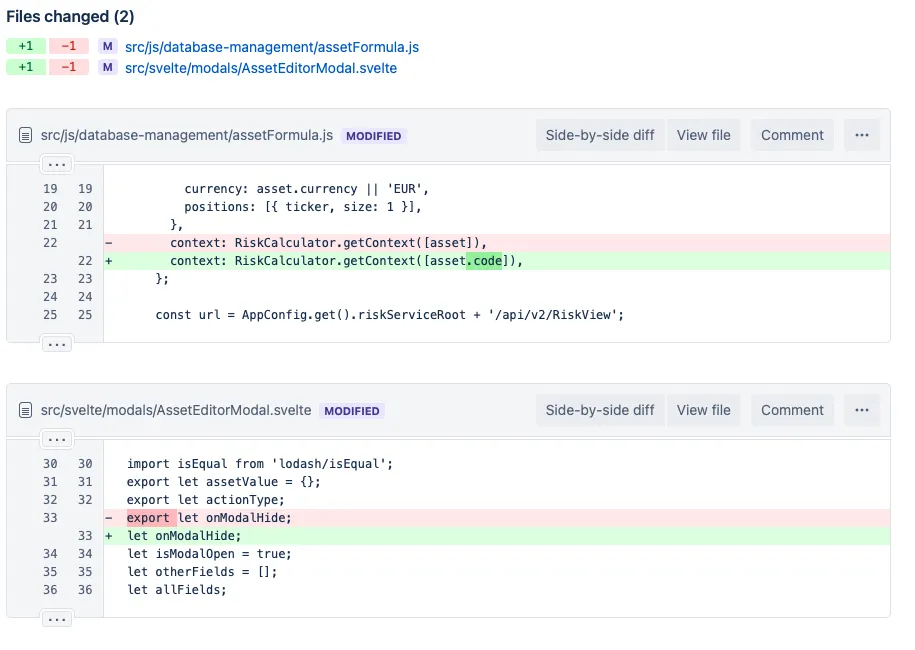Expand hidden lines below line 25

[x=58, y=343]
